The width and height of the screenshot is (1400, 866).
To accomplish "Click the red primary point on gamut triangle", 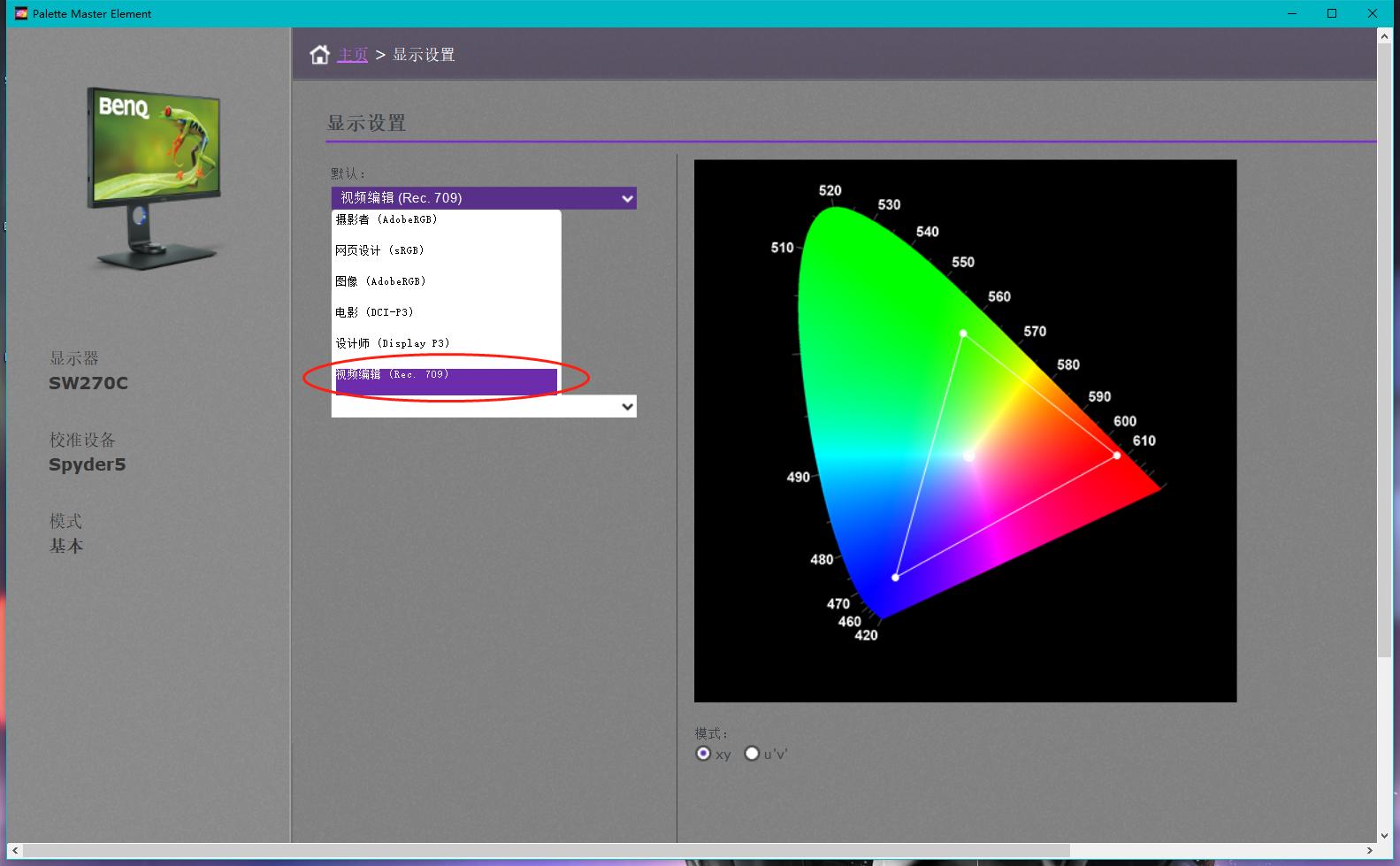I will point(1117,456).
